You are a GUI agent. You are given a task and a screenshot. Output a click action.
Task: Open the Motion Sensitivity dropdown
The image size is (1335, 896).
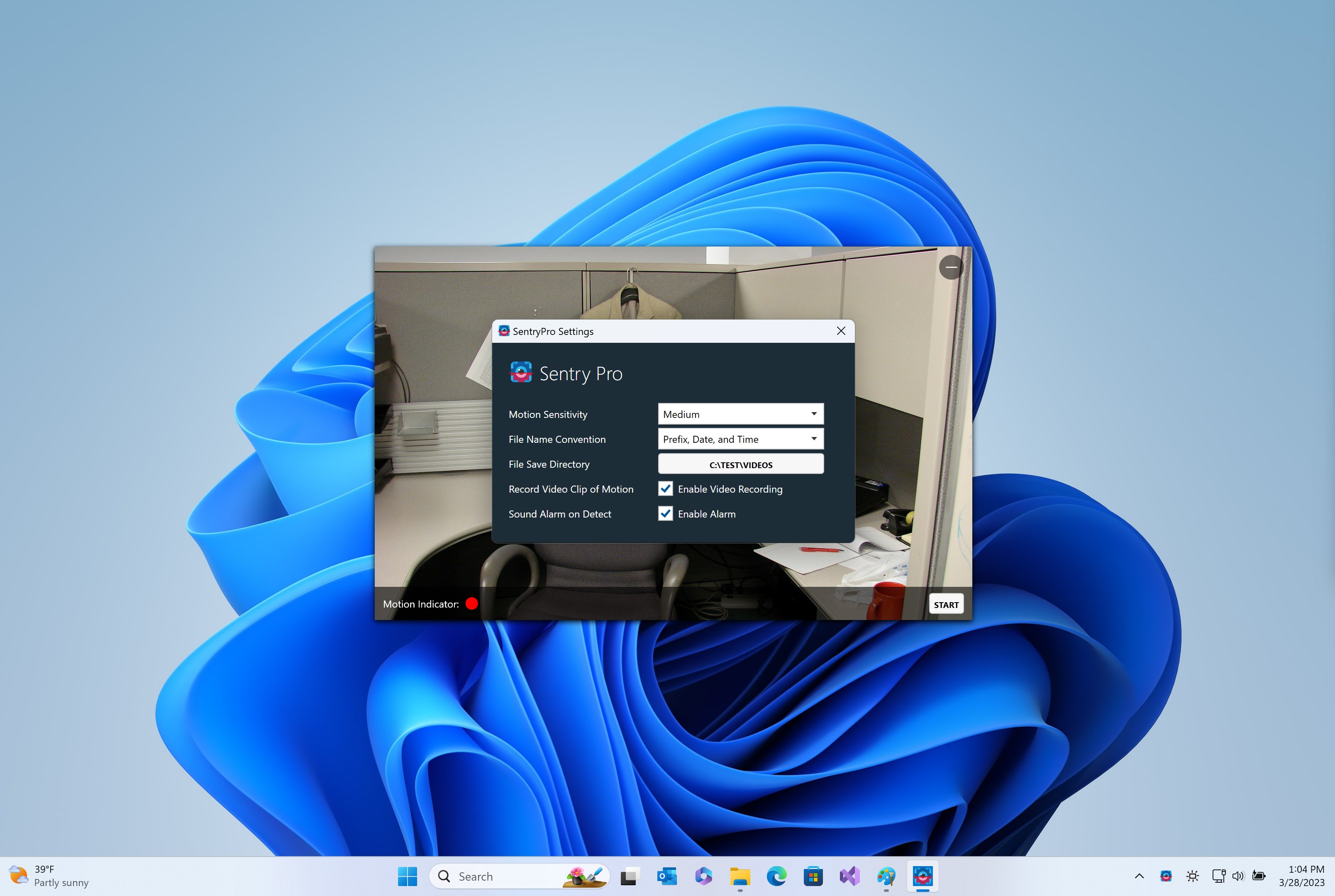click(x=740, y=414)
